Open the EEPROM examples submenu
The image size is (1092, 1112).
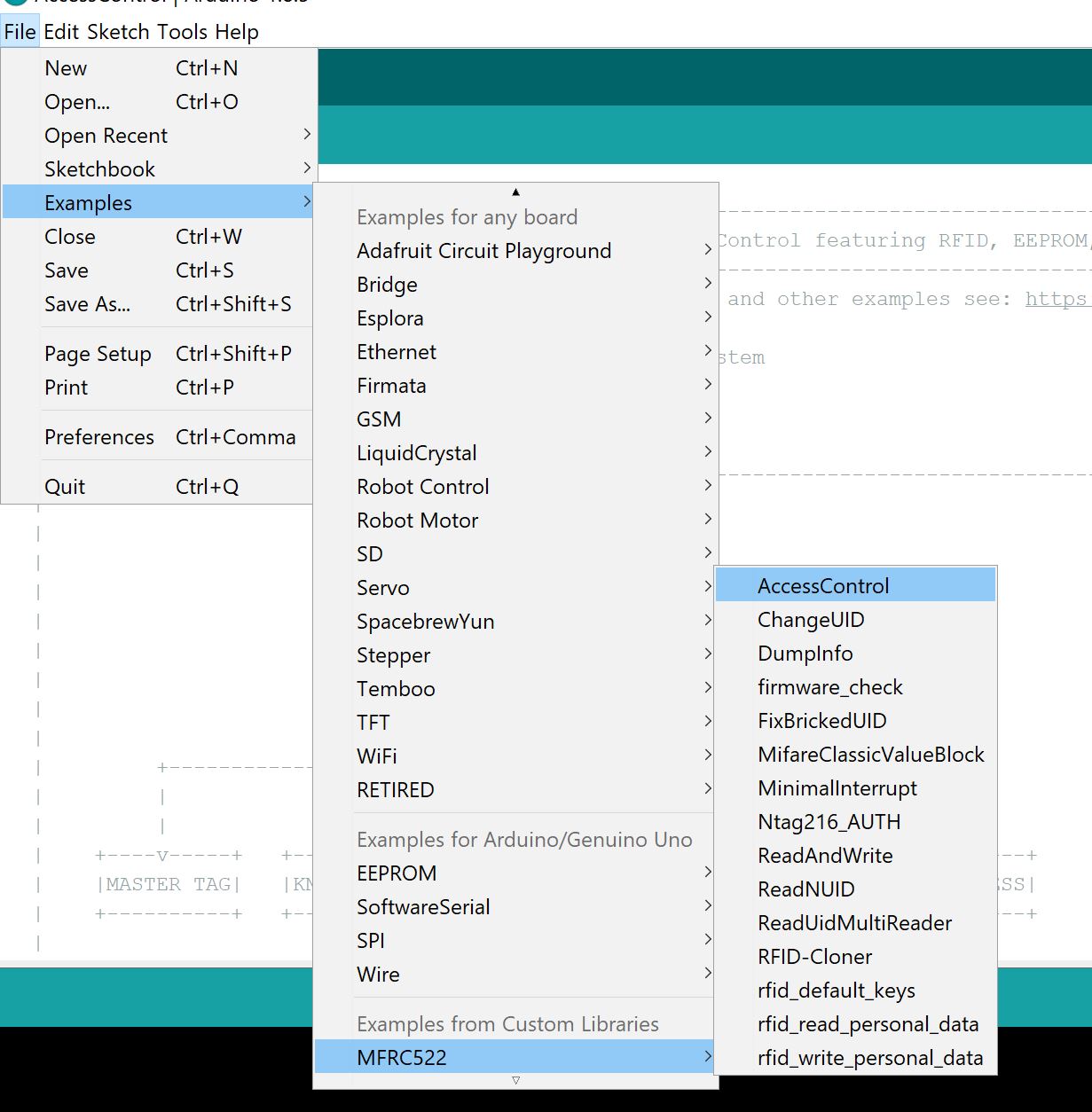515,873
